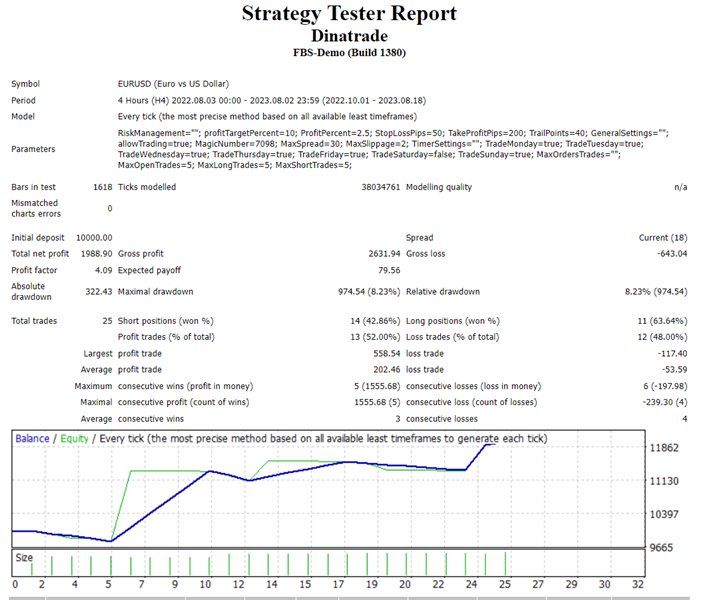Click the Maximal drawdown value 974.54 (8.23%)
701x600 pixels.
(369, 292)
